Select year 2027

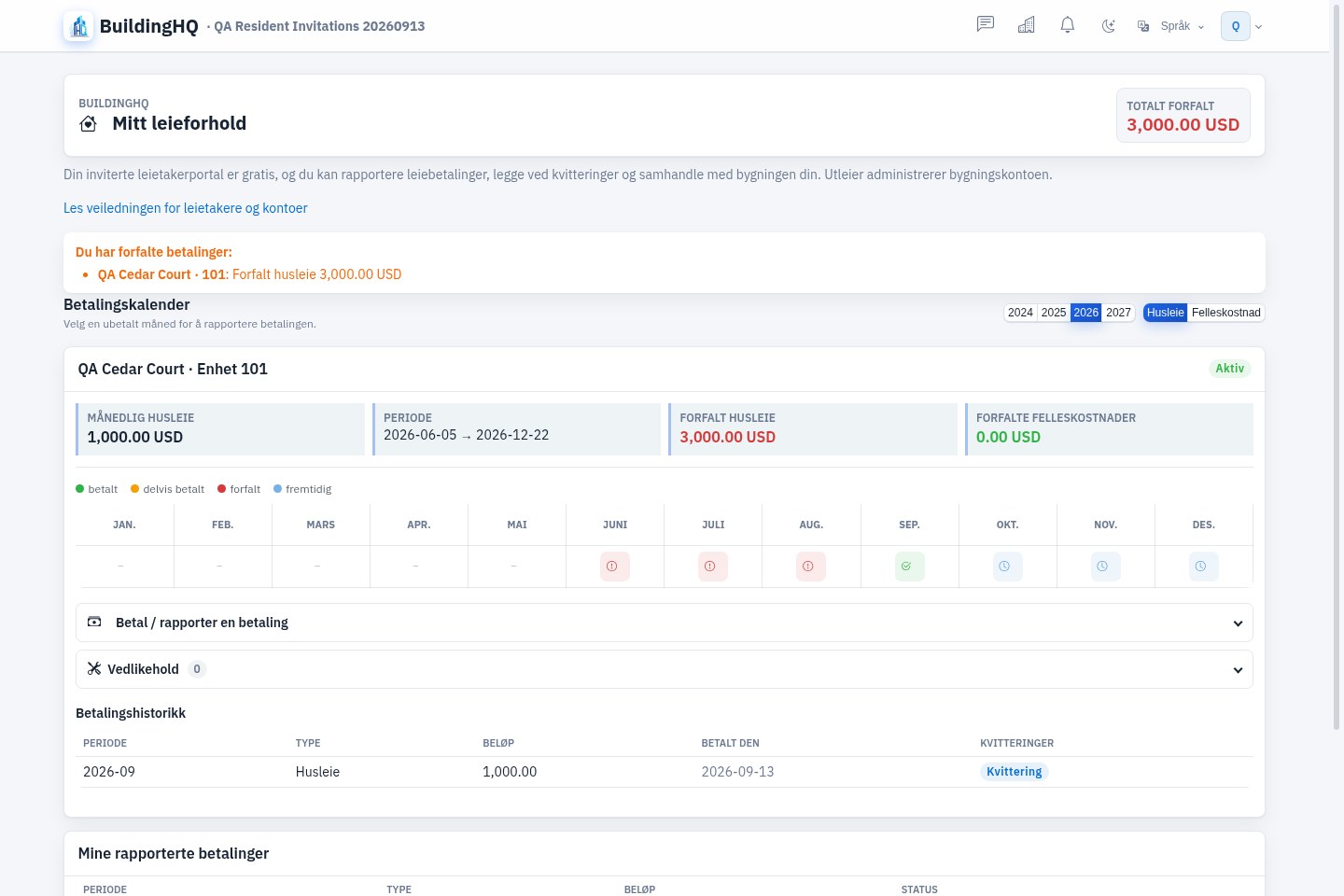pos(1118,313)
